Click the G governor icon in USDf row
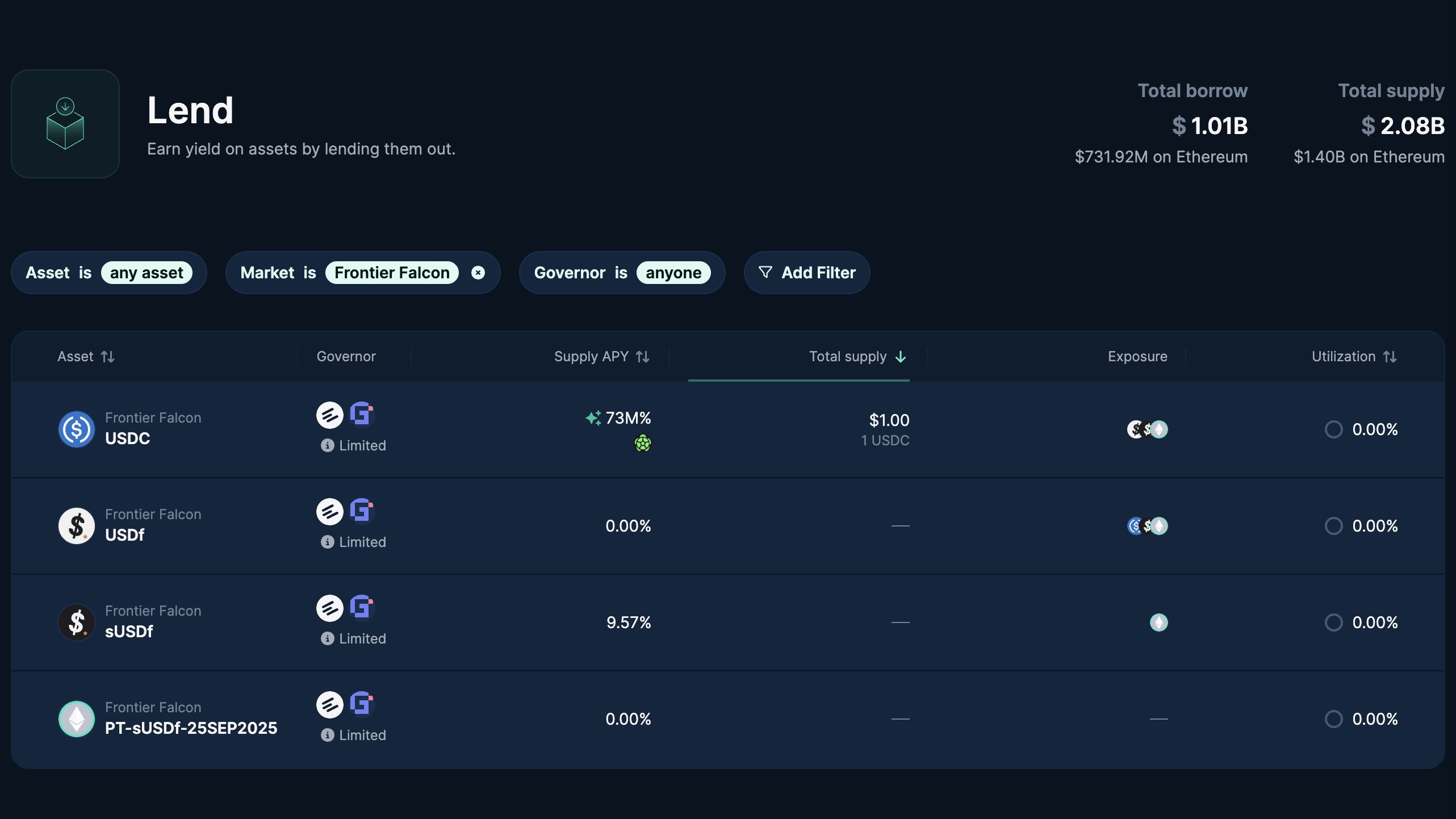The image size is (1456, 819). (362, 511)
